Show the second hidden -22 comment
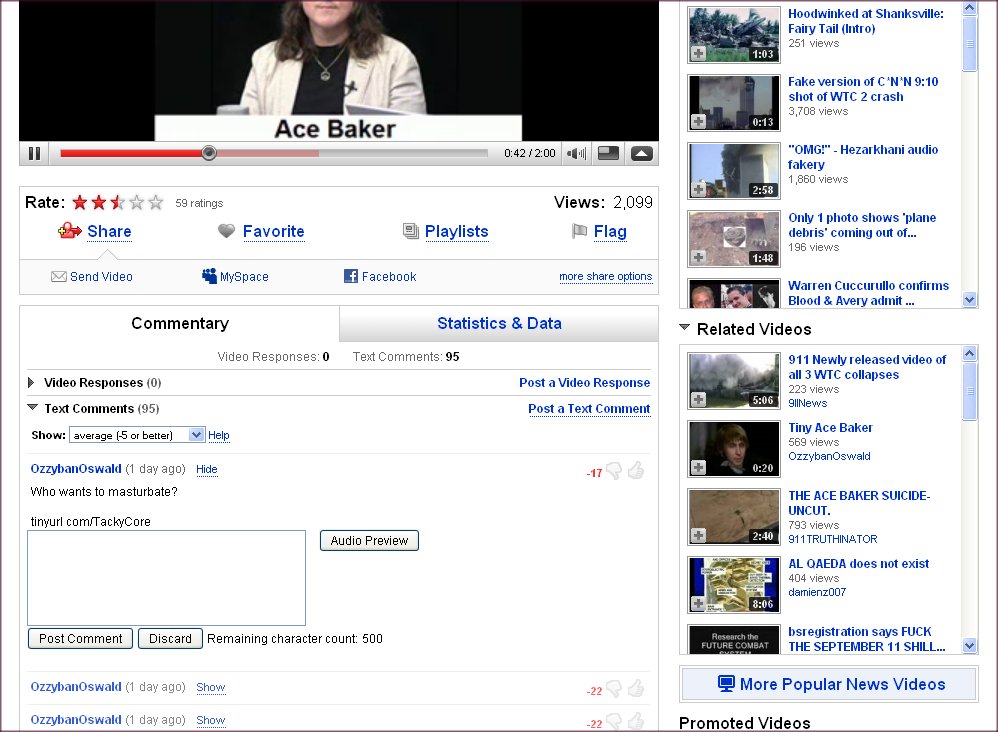Viewport: 998px width, 732px height. click(211, 721)
